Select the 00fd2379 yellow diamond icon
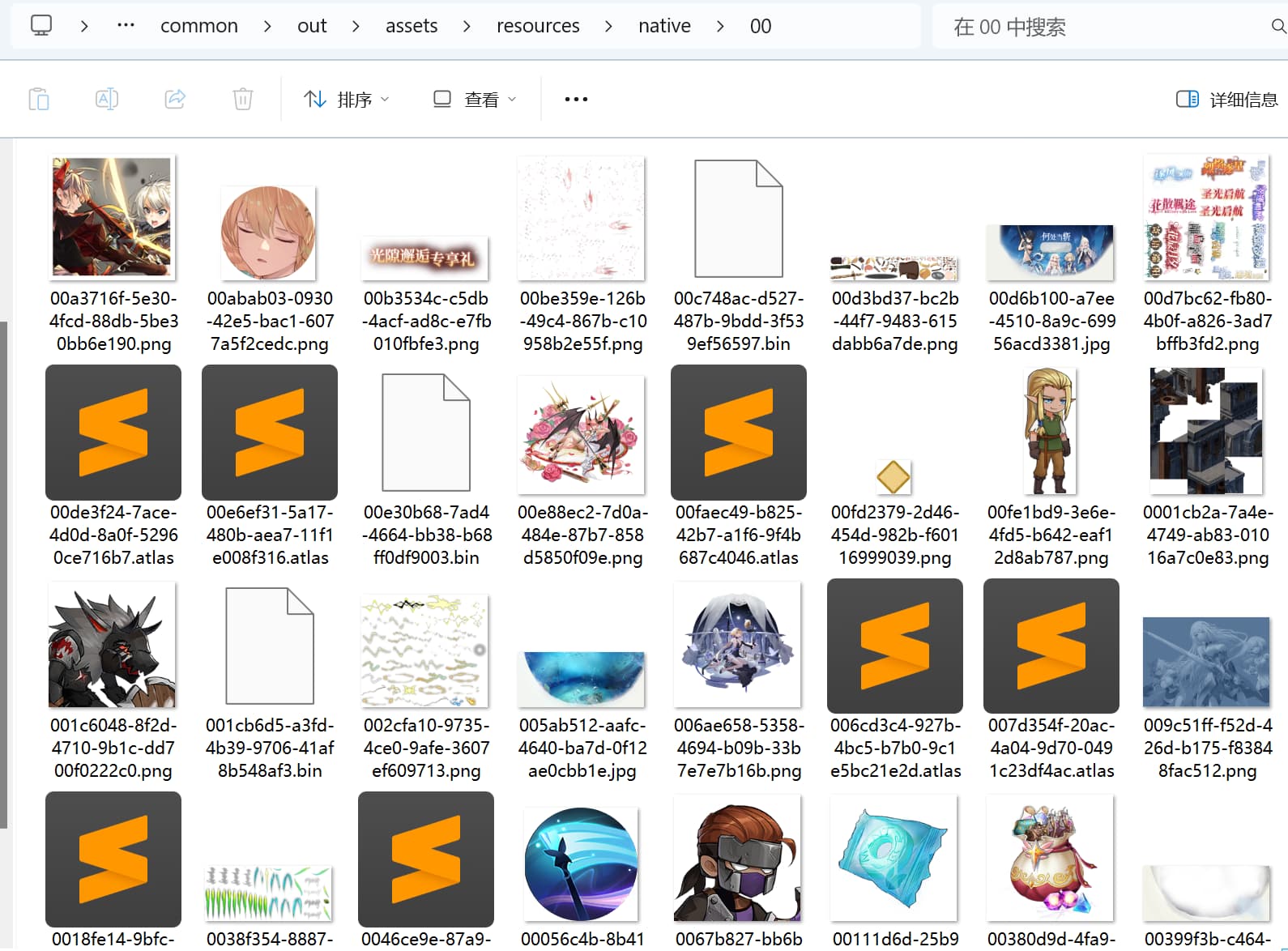1288x951 pixels. pyautogui.click(x=893, y=477)
